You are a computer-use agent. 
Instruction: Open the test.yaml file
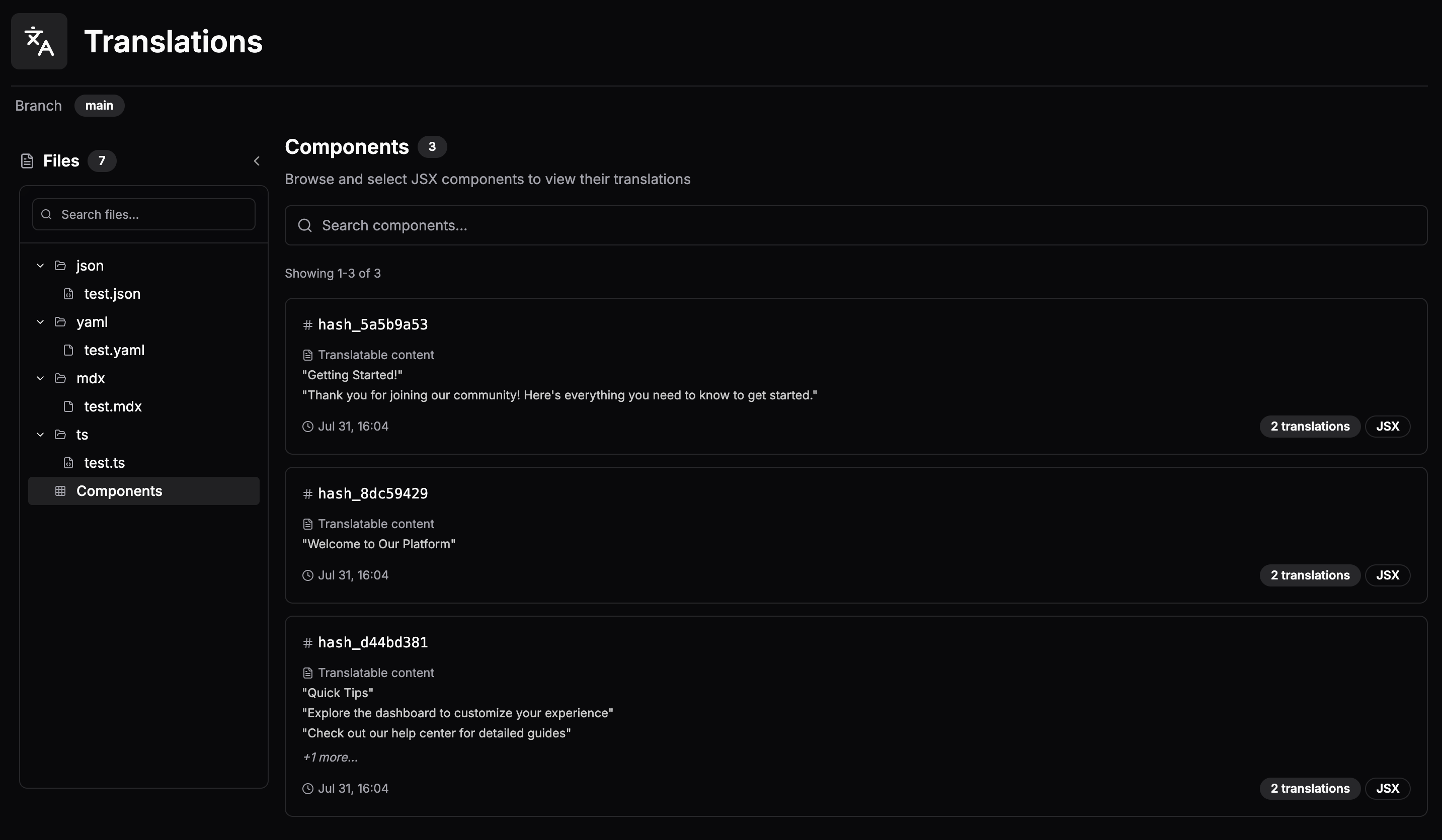coord(114,350)
